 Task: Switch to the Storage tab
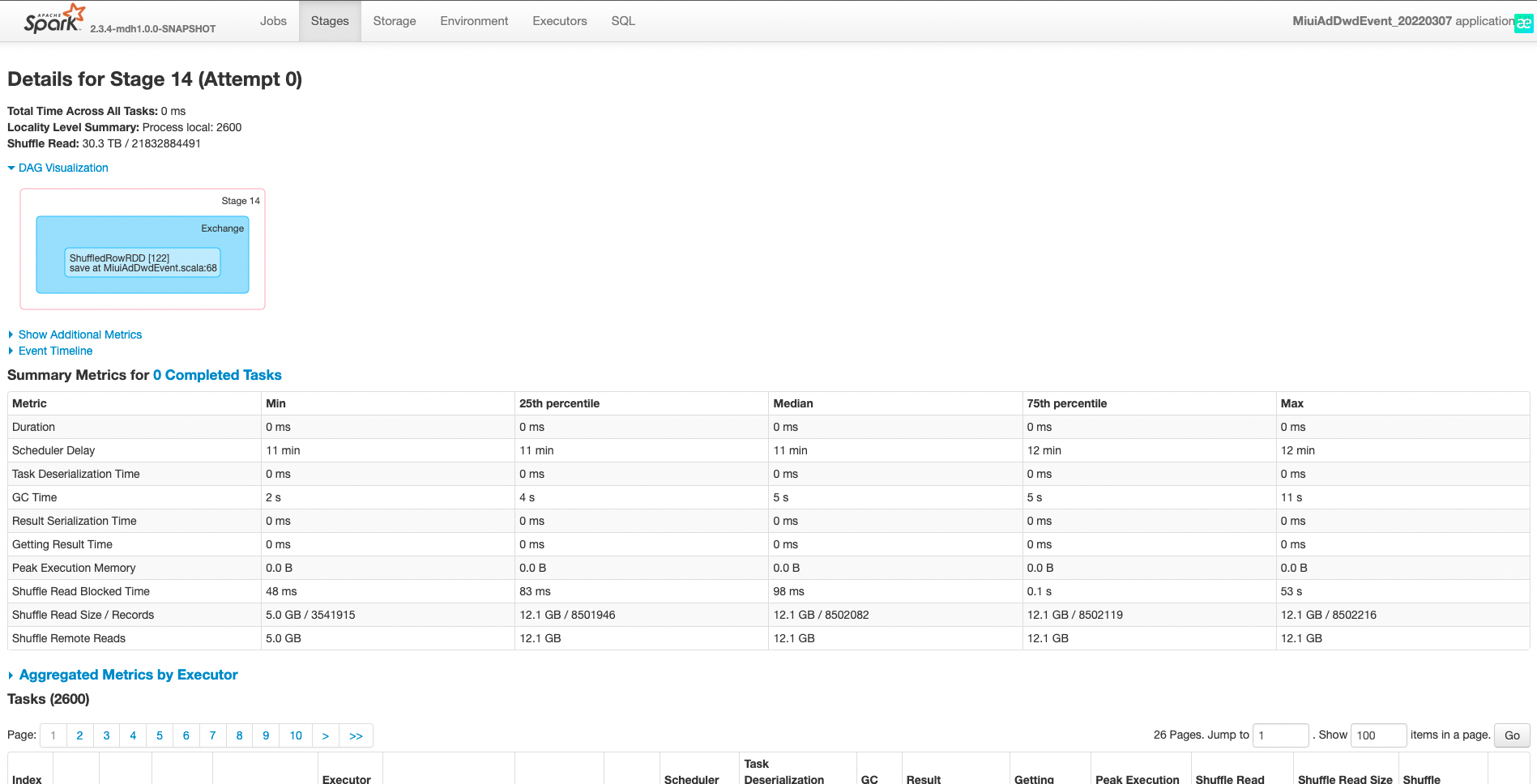pos(394,21)
